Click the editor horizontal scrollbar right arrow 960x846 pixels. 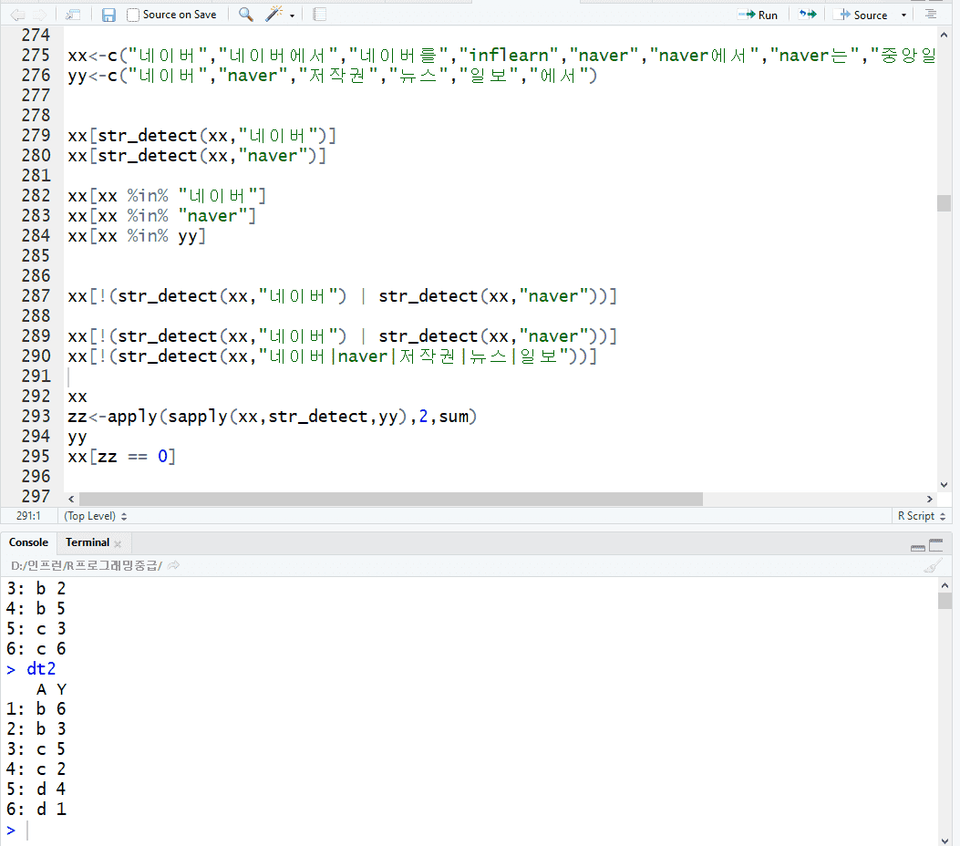click(929, 499)
